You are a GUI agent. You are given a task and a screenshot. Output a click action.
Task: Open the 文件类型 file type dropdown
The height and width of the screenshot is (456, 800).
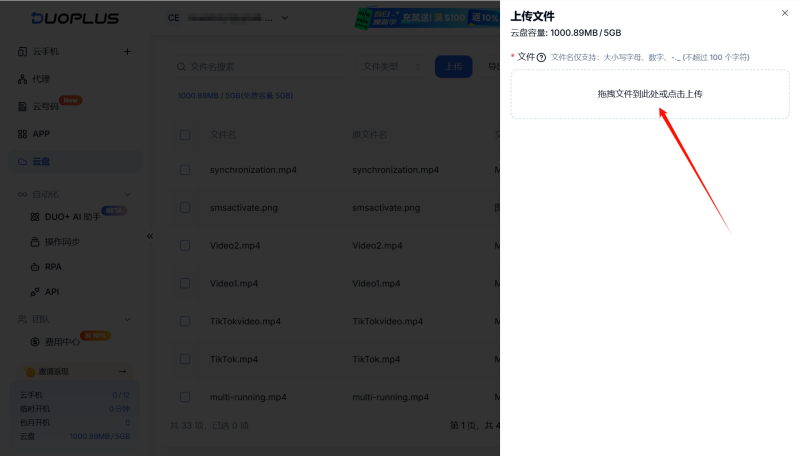pyautogui.click(x=392, y=67)
